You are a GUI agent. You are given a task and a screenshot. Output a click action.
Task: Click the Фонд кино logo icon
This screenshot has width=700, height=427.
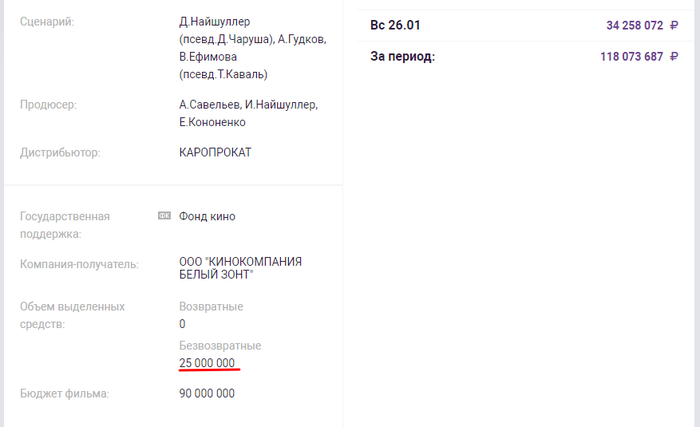pyautogui.click(x=165, y=216)
